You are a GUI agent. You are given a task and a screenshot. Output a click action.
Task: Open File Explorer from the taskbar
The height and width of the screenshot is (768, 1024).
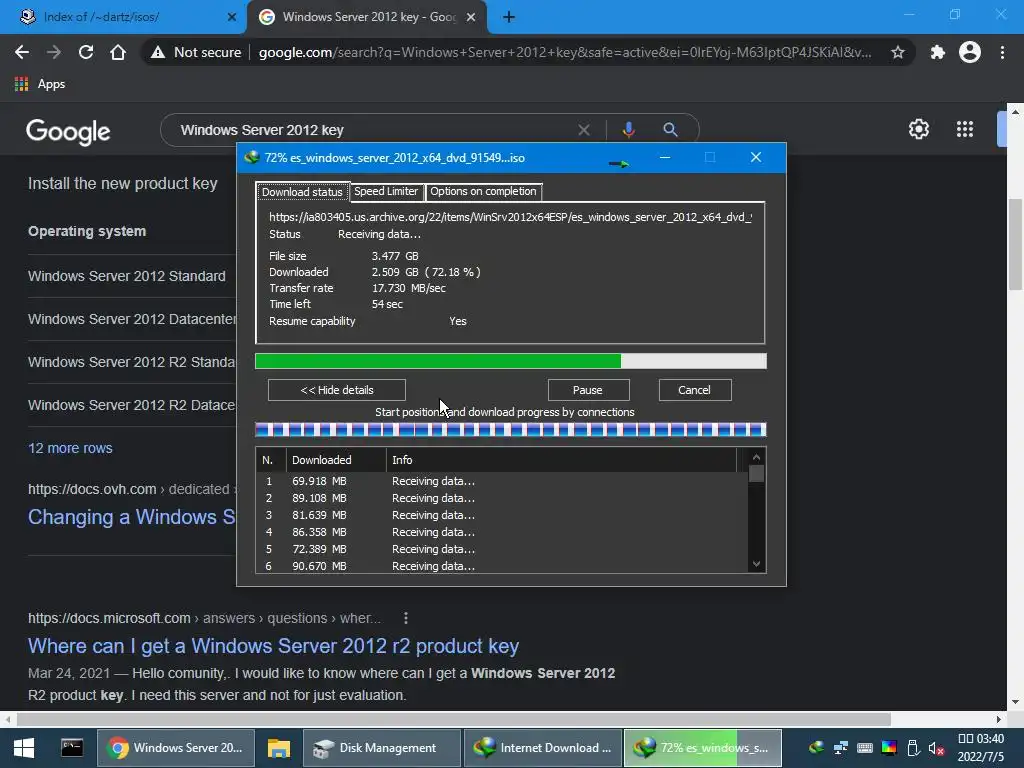pyautogui.click(x=278, y=748)
